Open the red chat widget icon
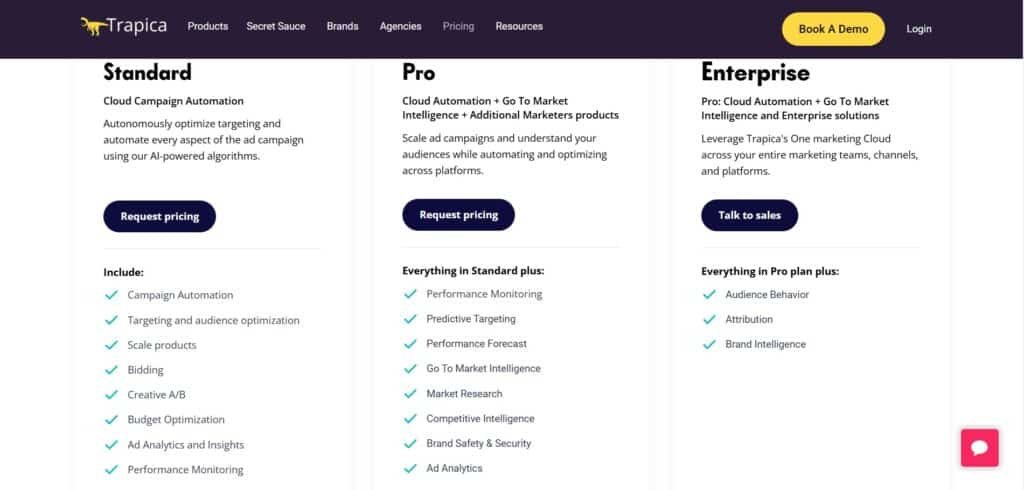1024x490 pixels. [979, 447]
